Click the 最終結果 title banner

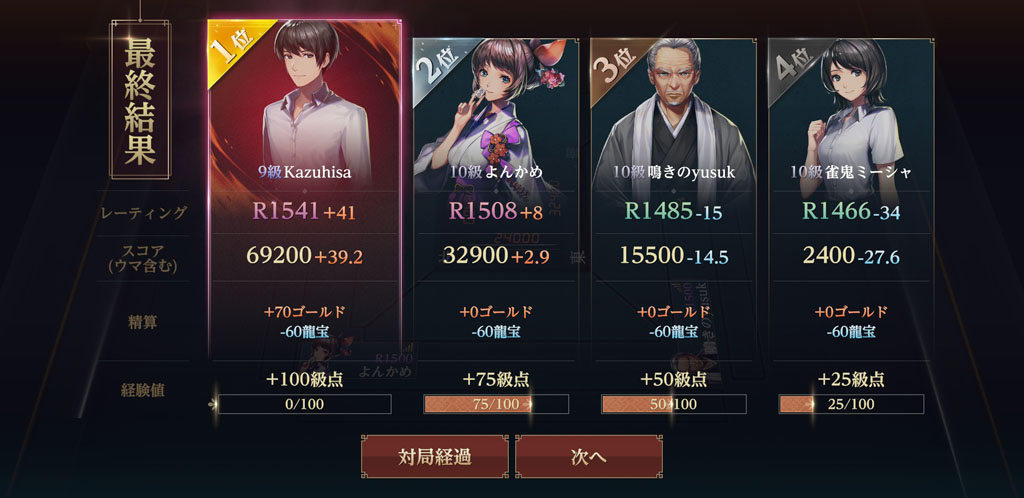[x=140, y=99]
